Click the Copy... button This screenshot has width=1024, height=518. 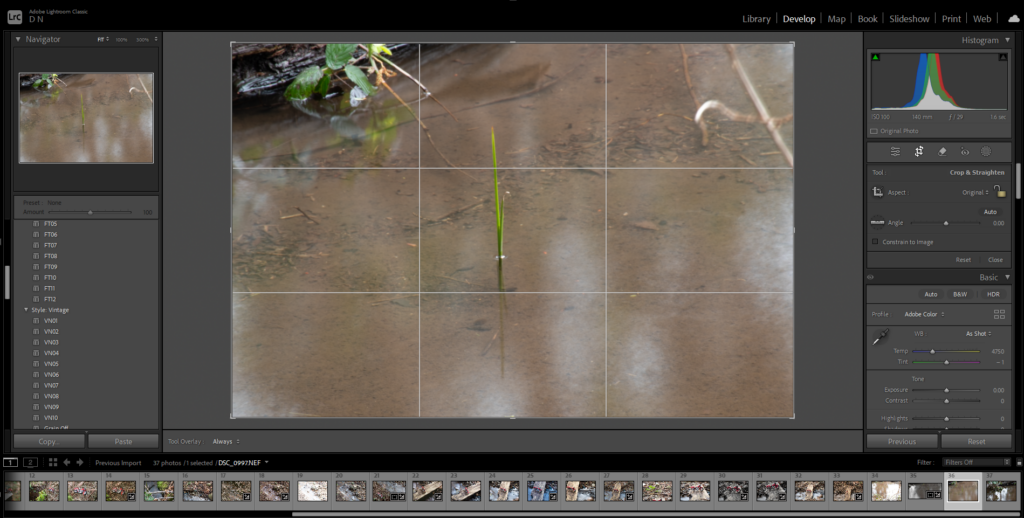49,442
